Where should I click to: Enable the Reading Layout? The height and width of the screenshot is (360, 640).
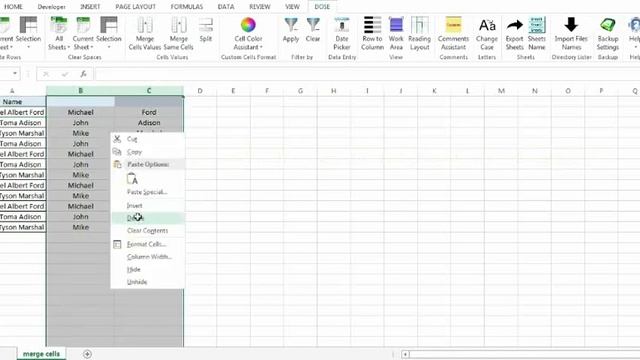coord(419,34)
